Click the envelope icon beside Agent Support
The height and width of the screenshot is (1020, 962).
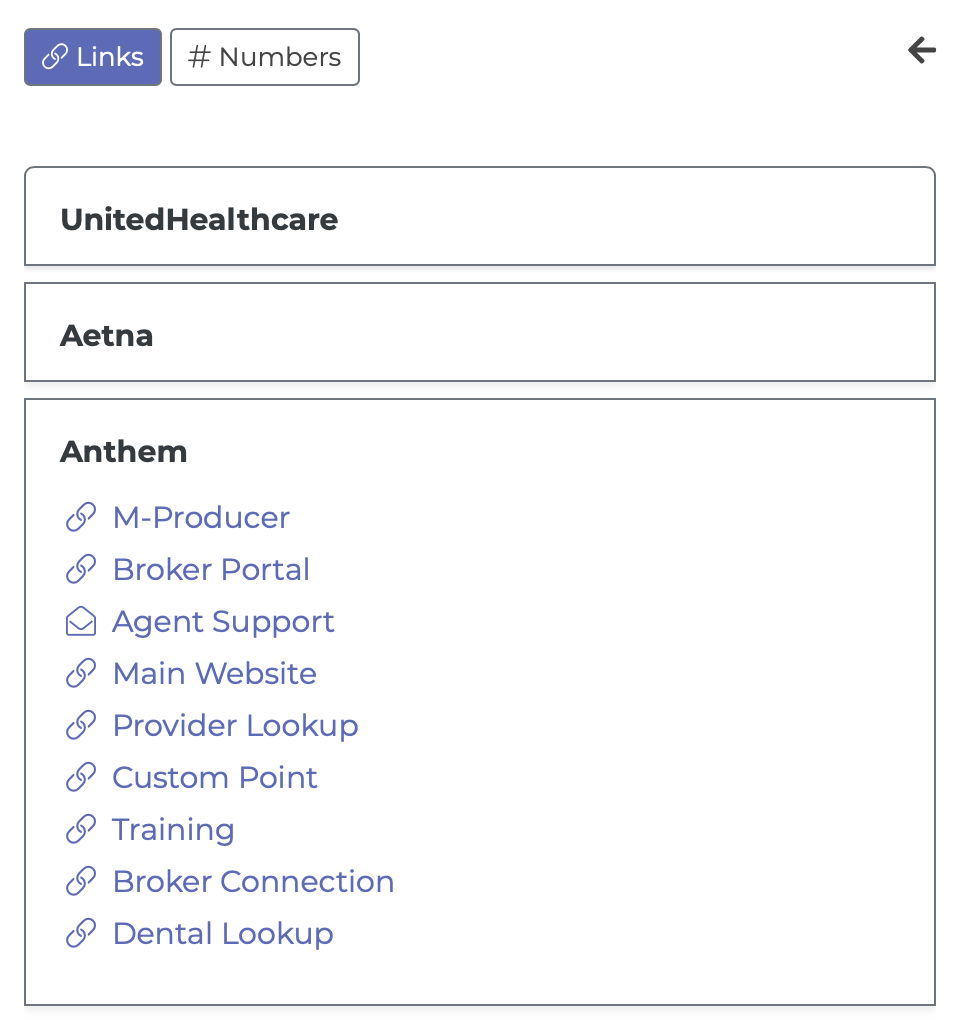click(x=81, y=621)
